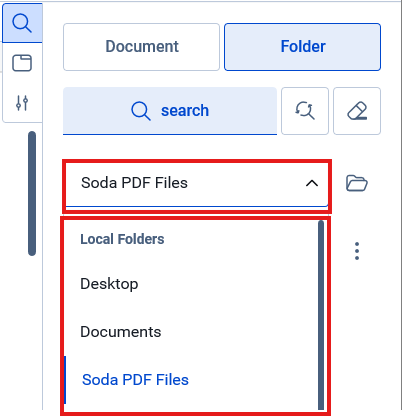Browse for a folder with the open-folder icon
Viewport: 402px width, 417px height.
pos(357,183)
